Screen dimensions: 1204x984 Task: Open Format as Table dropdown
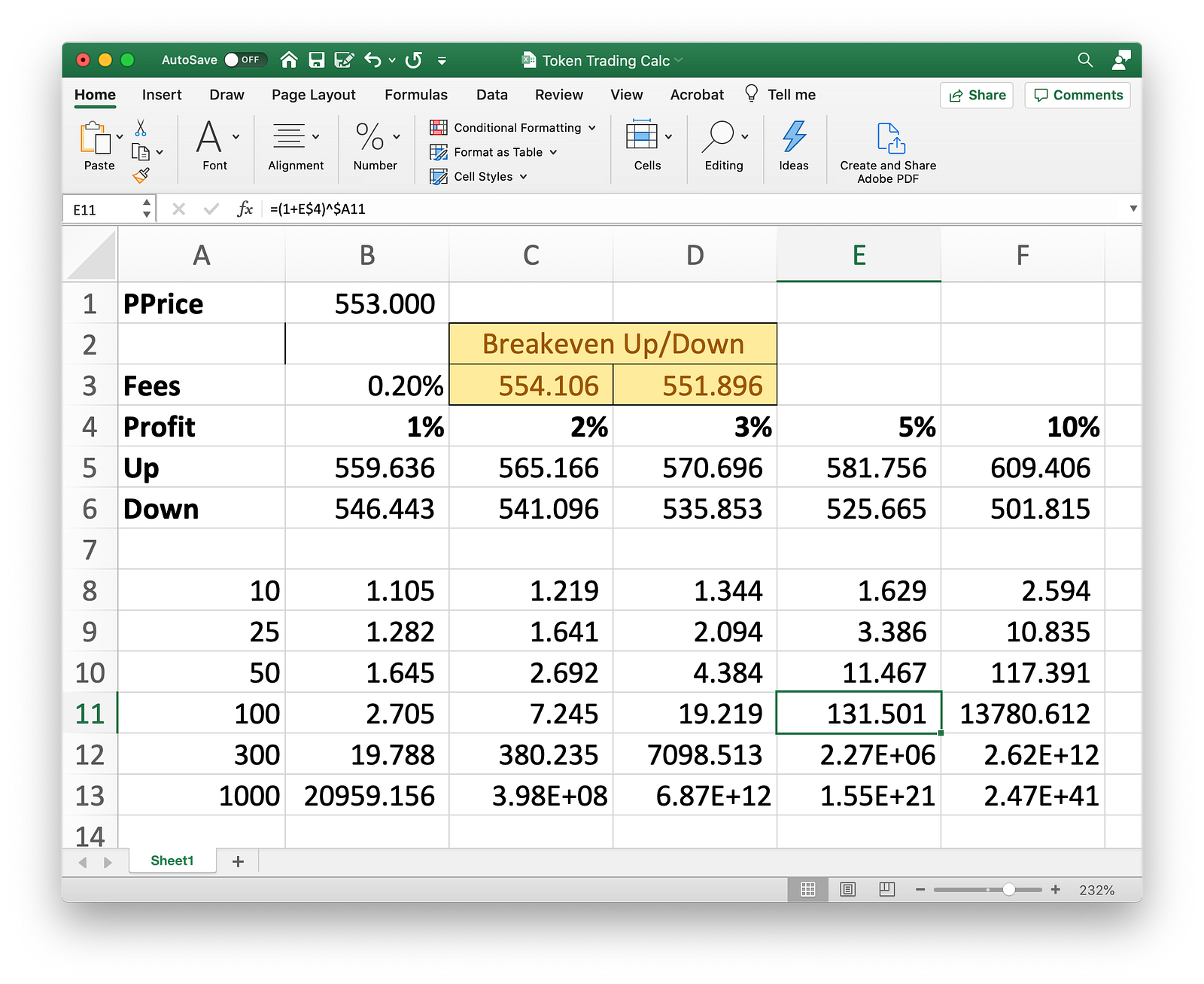point(494,152)
